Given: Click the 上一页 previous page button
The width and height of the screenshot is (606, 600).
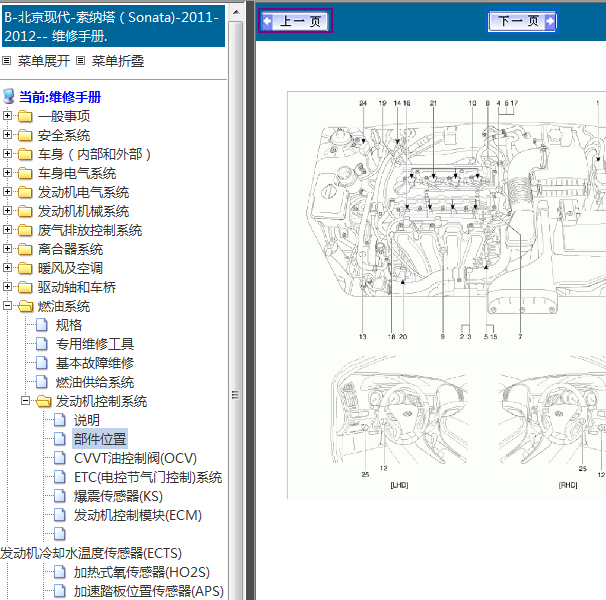Looking at the screenshot, I should tap(294, 21).
